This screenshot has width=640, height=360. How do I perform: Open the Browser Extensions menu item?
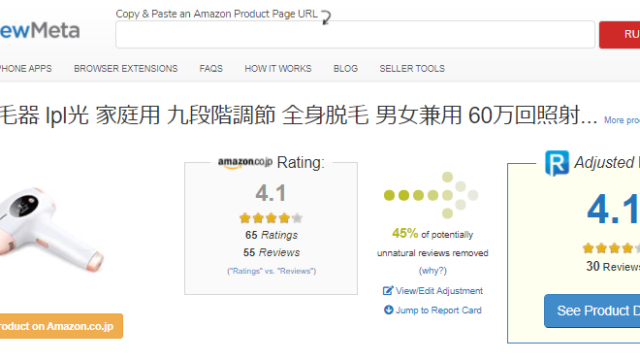tap(126, 69)
